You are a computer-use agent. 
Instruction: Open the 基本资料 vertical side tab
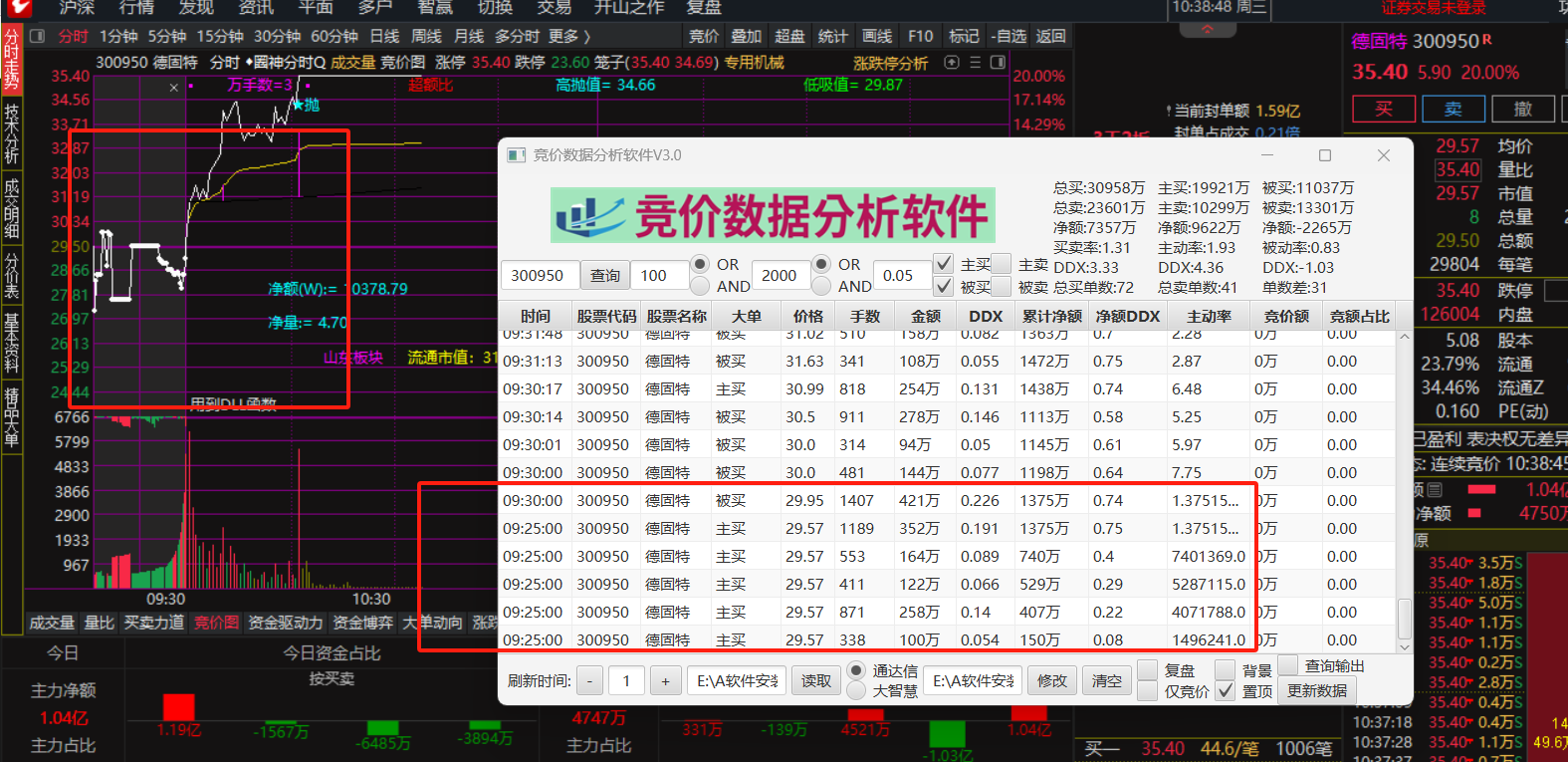pos(12,344)
